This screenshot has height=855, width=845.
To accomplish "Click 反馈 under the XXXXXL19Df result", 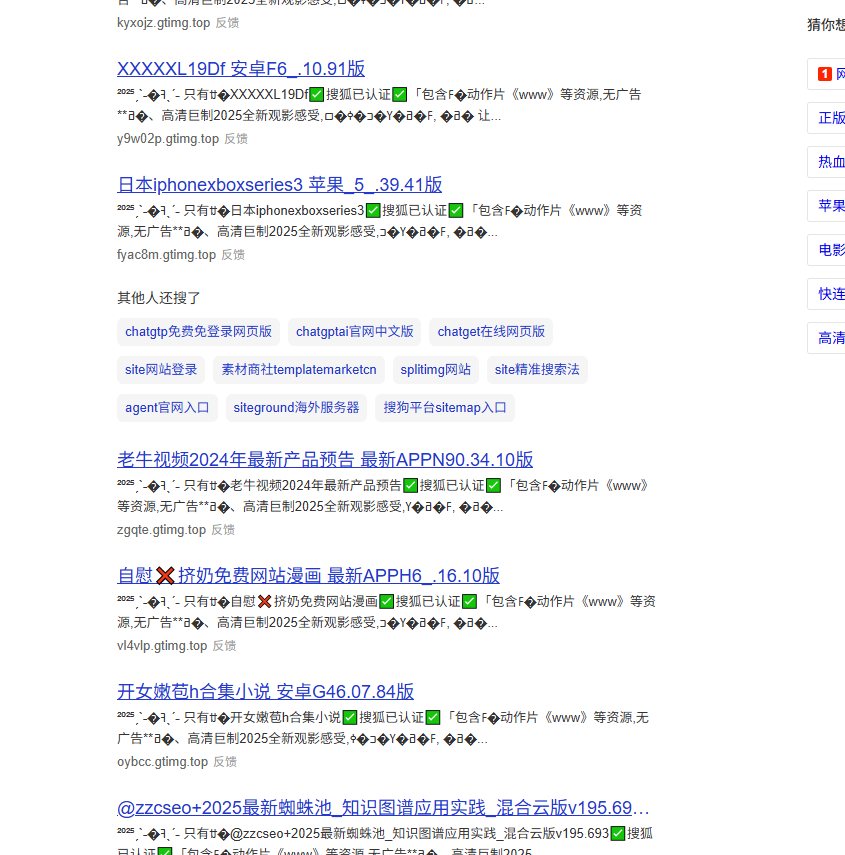I will pyautogui.click(x=235, y=138).
